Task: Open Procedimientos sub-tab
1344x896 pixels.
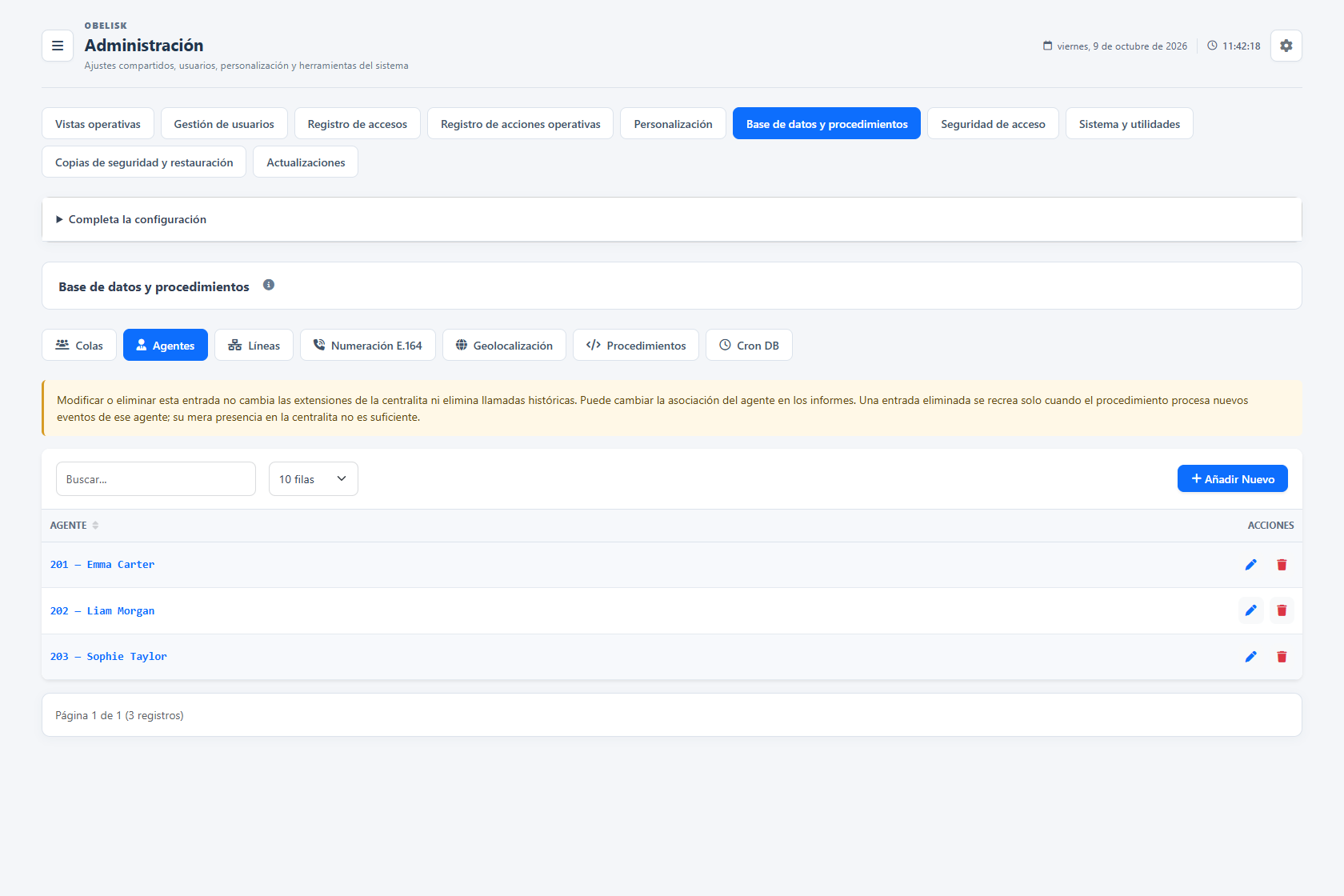Action: tap(636, 345)
